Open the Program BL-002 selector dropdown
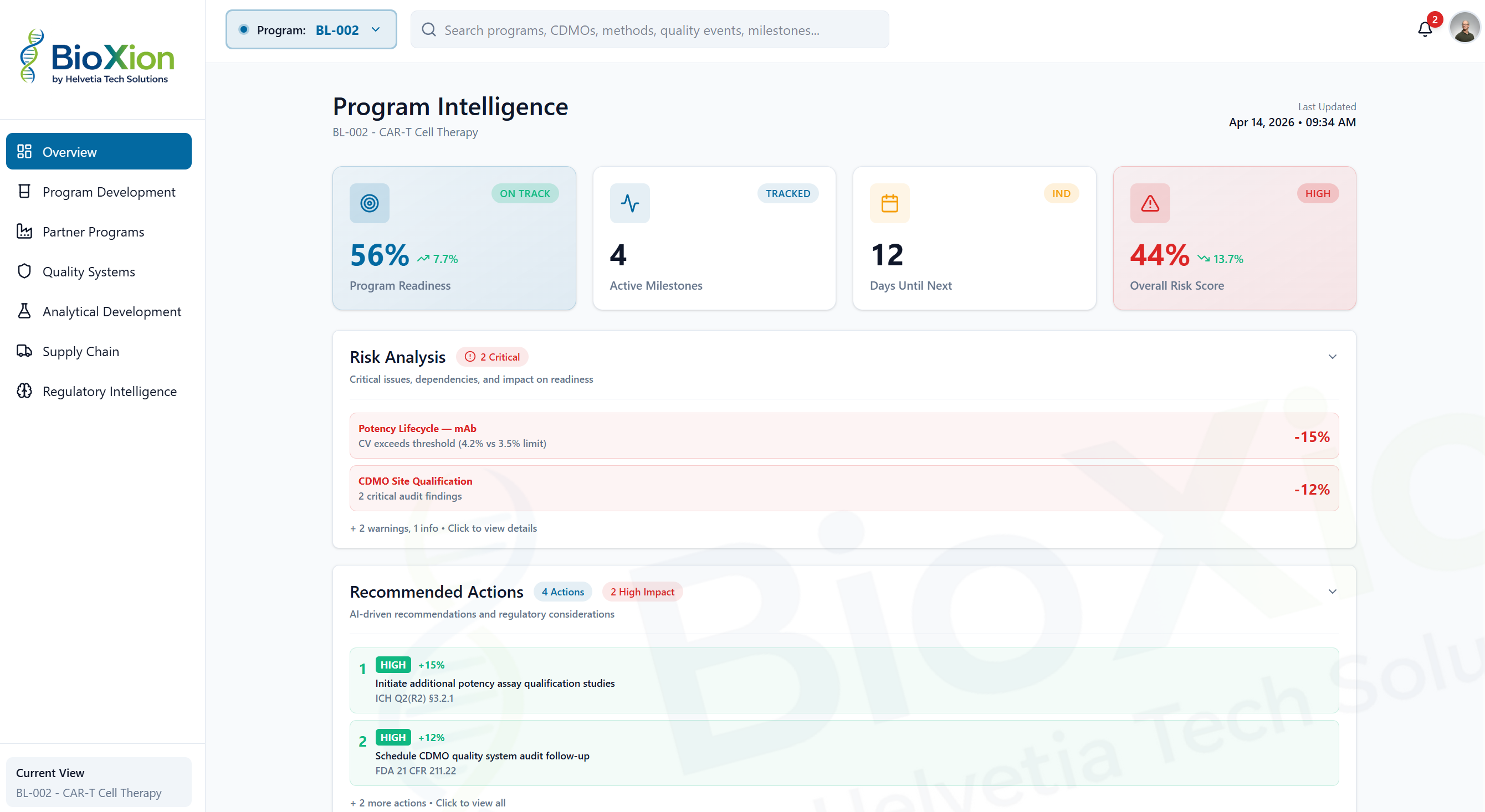 311,29
